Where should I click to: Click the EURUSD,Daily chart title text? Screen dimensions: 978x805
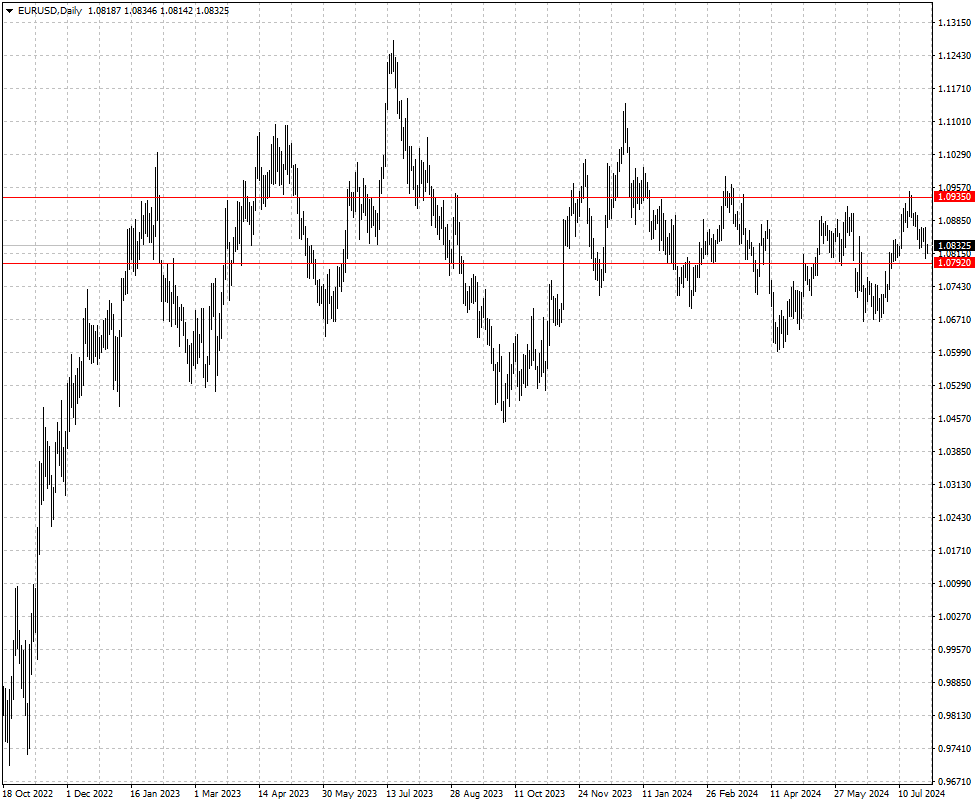click(x=50, y=11)
